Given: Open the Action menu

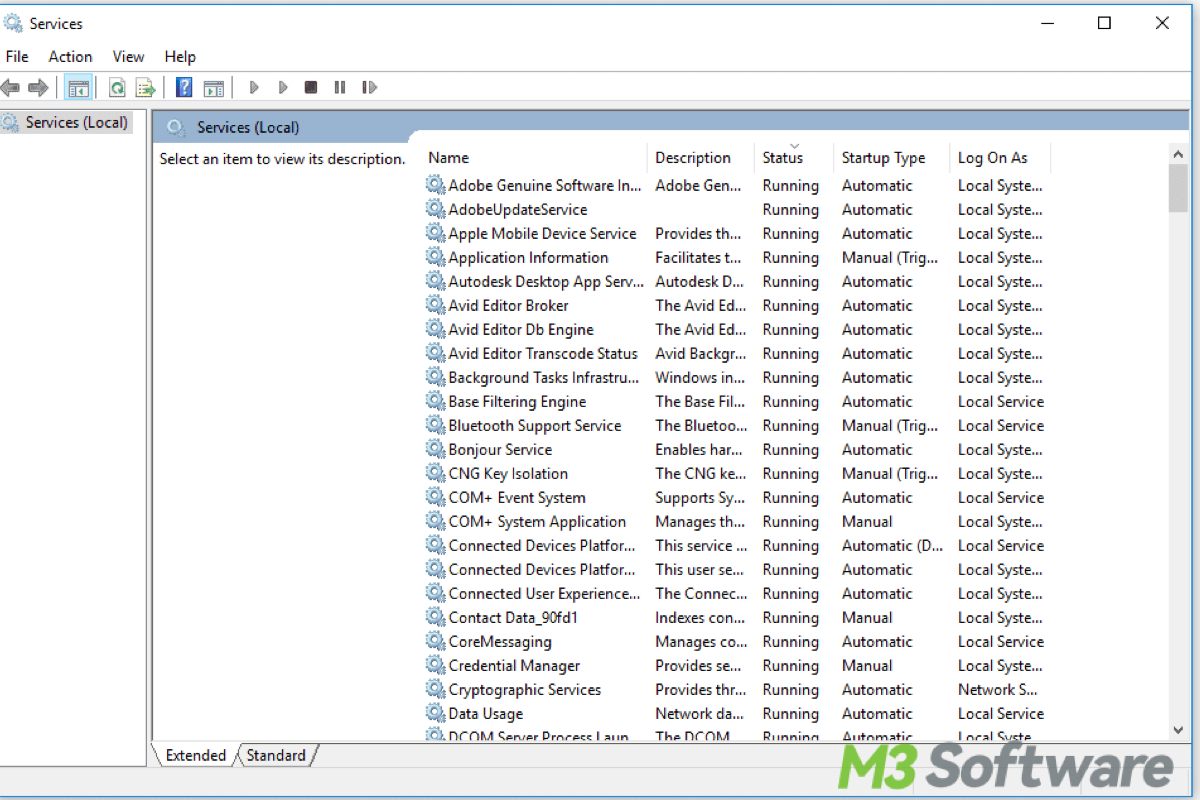Looking at the screenshot, I should (x=70, y=57).
